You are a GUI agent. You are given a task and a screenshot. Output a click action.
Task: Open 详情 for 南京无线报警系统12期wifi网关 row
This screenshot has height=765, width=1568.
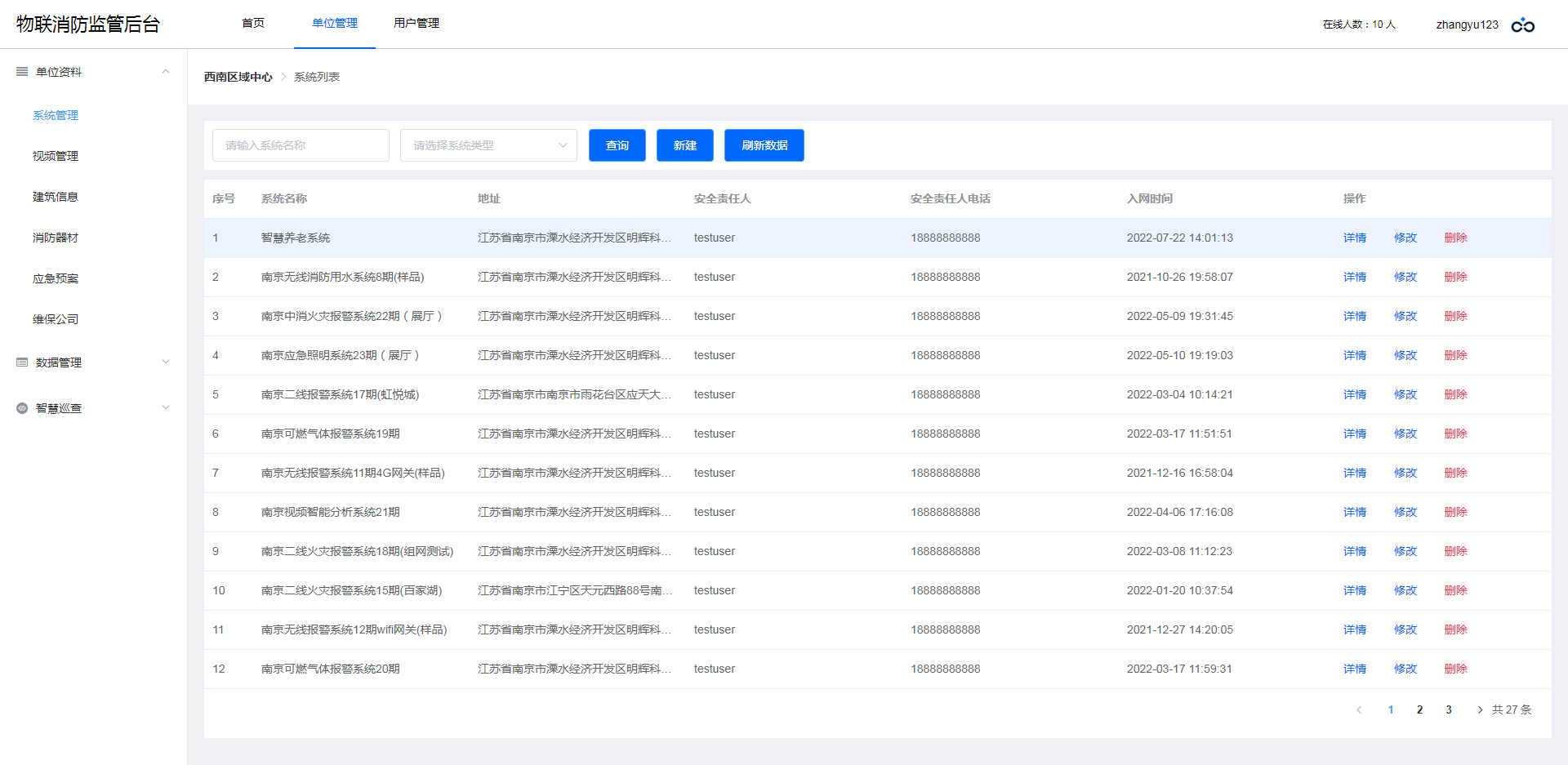point(1355,629)
